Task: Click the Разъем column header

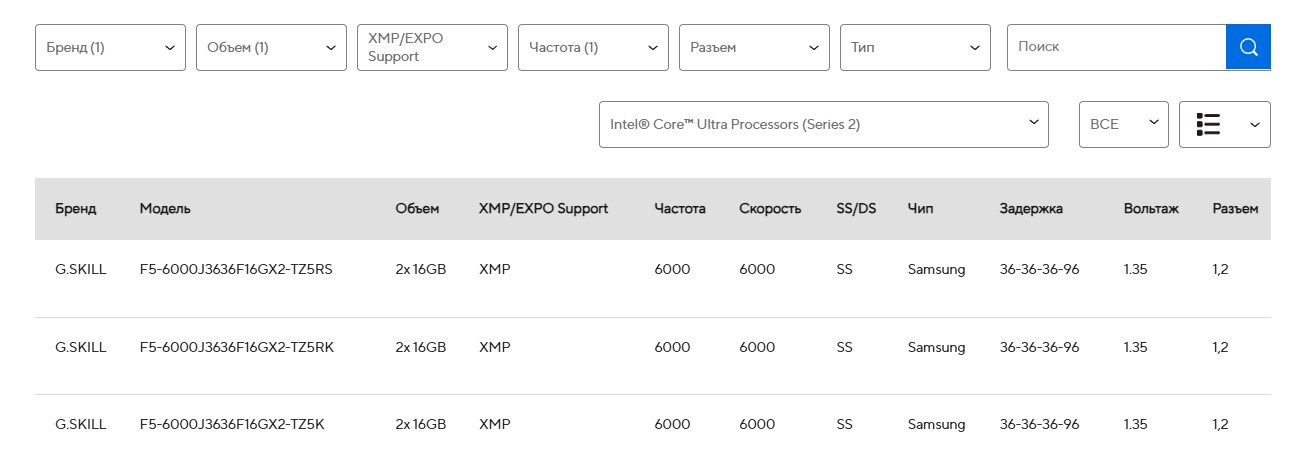Action: (1235, 209)
